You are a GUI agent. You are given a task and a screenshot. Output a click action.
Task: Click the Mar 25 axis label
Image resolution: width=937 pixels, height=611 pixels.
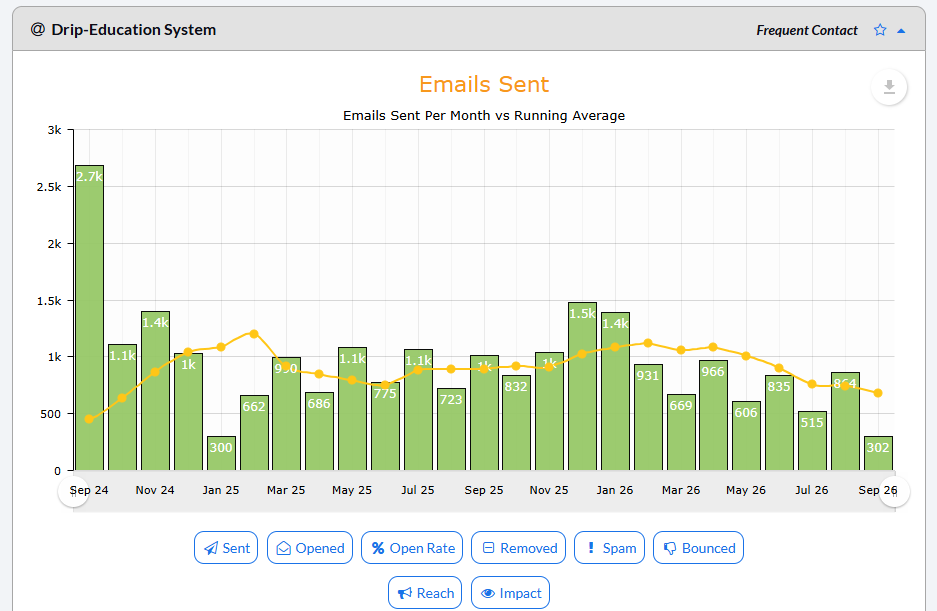click(286, 490)
